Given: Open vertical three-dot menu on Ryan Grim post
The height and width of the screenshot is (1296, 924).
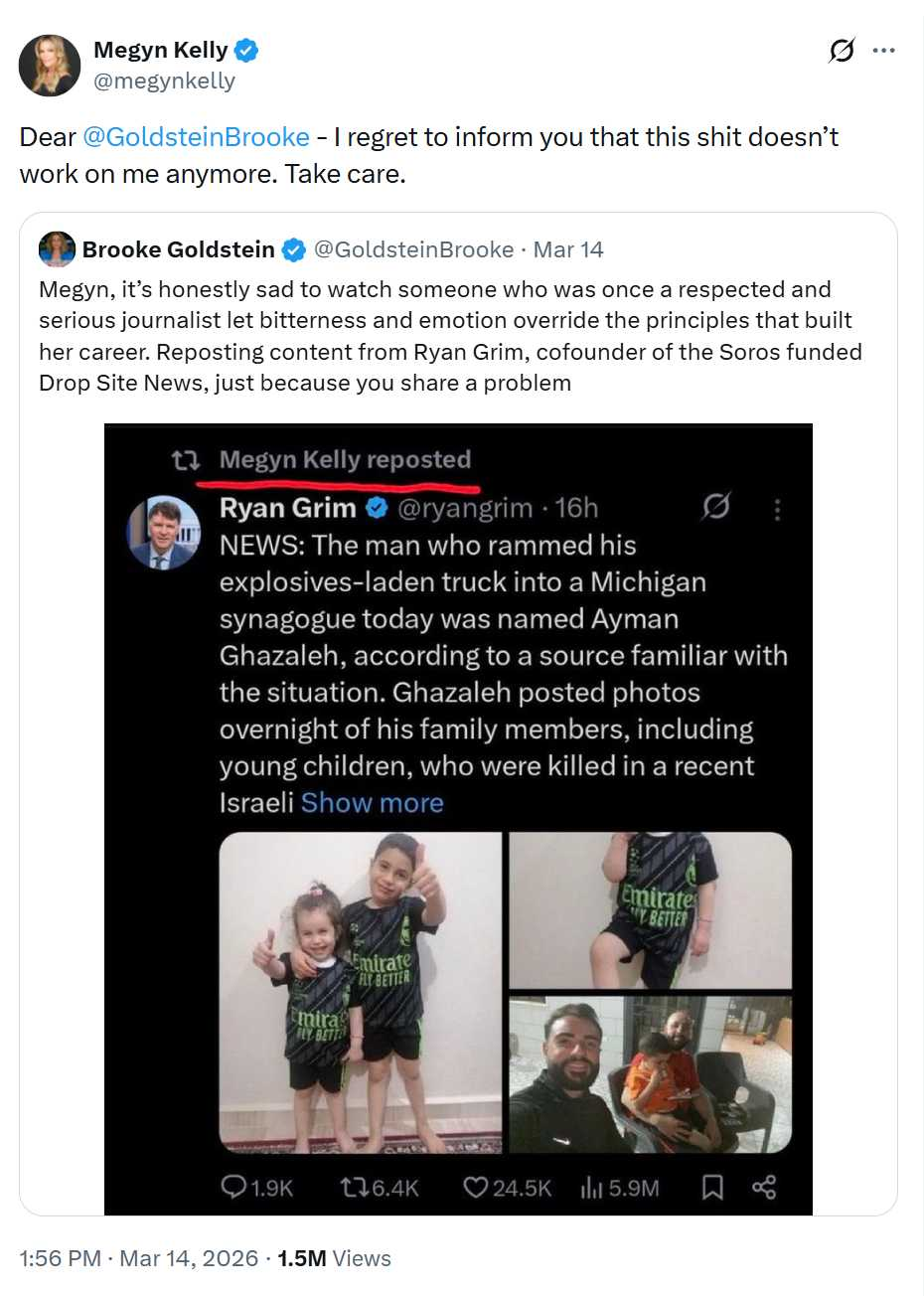Looking at the screenshot, I should pyautogui.click(x=777, y=509).
